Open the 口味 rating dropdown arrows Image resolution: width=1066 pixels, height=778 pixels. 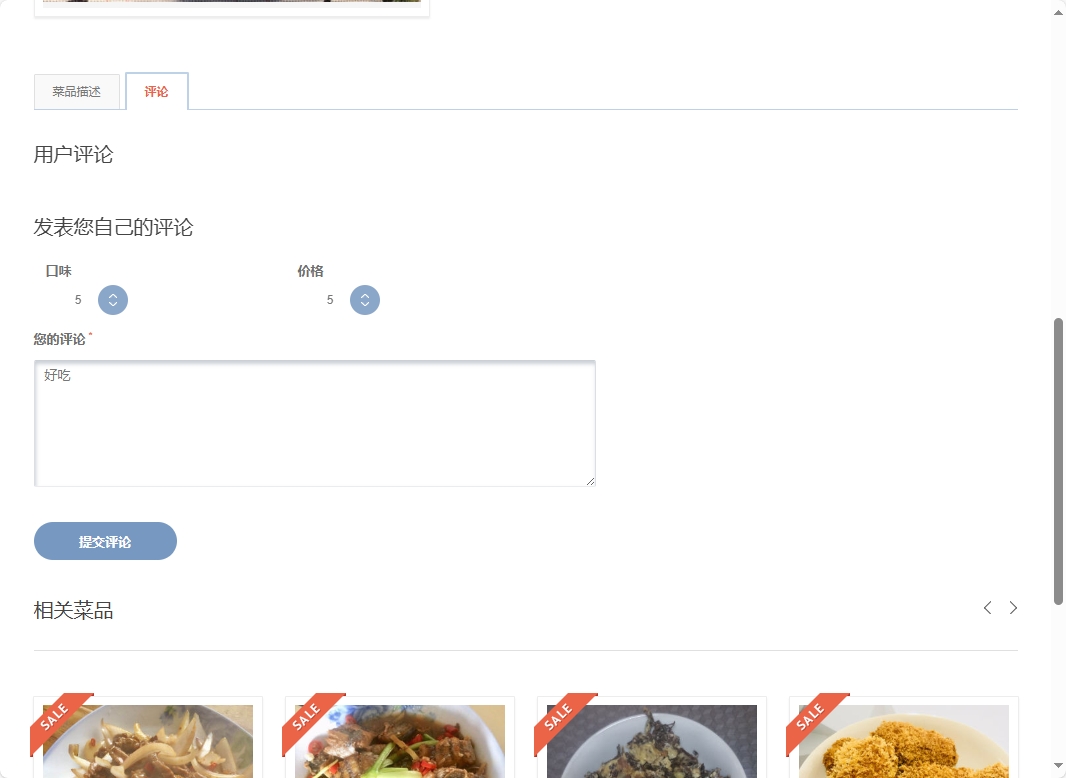click(x=113, y=300)
